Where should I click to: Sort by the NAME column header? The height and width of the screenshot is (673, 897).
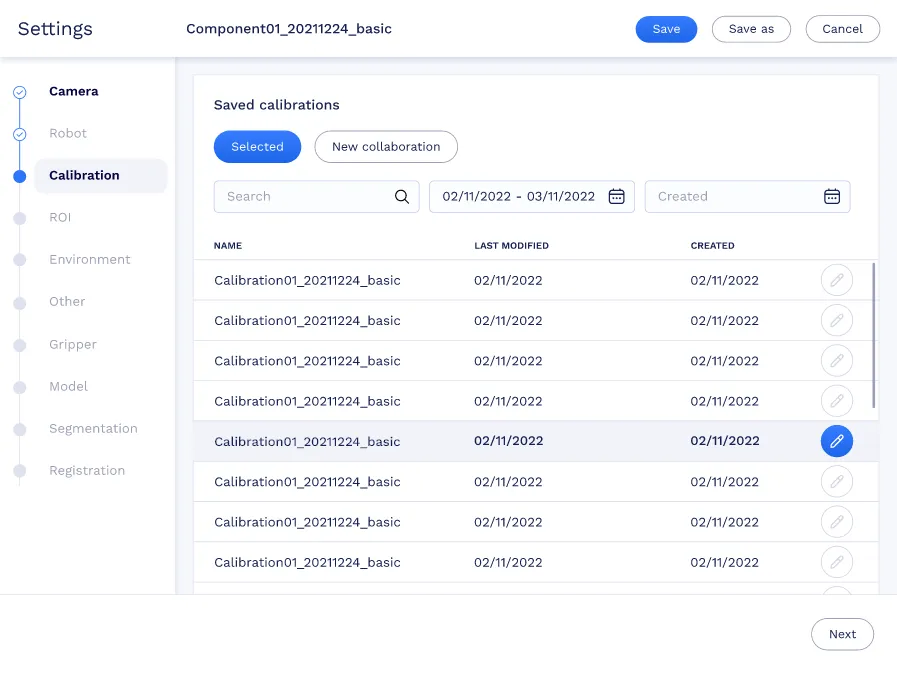coord(228,246)
